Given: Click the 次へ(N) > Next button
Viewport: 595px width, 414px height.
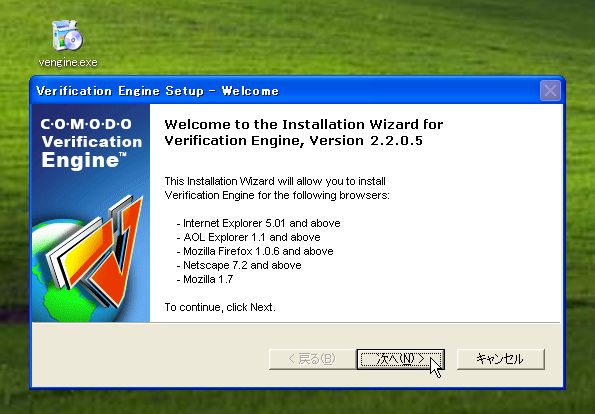Looking at the screenshot, I should pos(400,359).
